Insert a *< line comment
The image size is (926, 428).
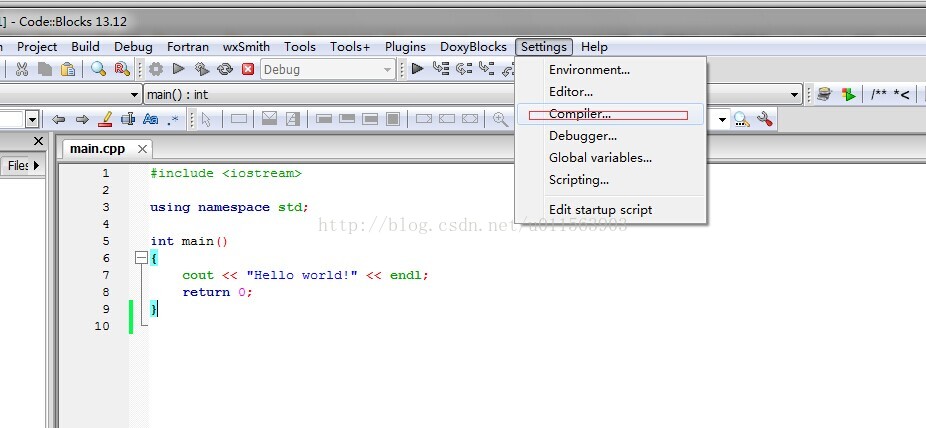(901, 94)
